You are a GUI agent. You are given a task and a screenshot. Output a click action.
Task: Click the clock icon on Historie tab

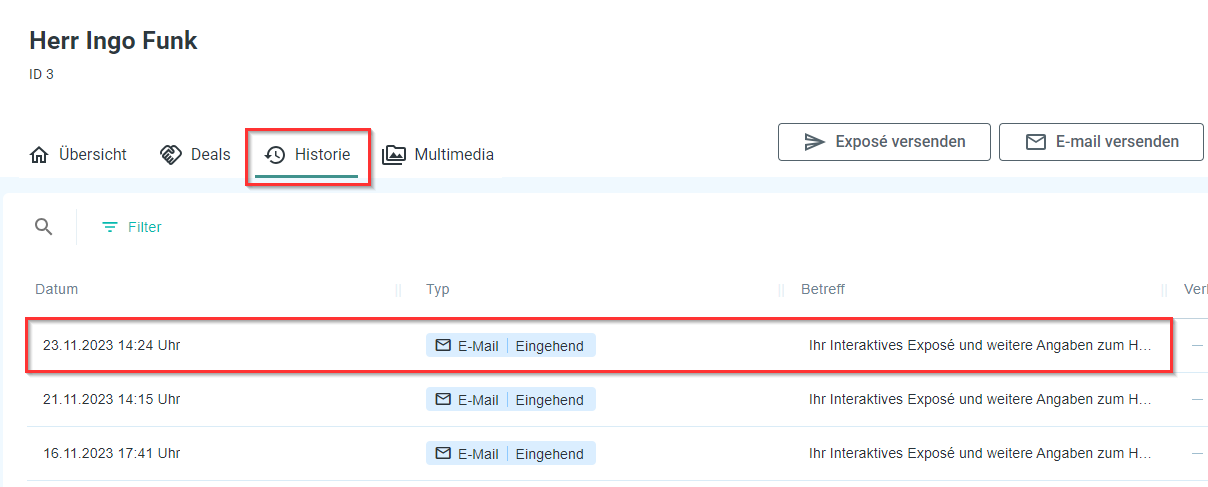[275, 155]
